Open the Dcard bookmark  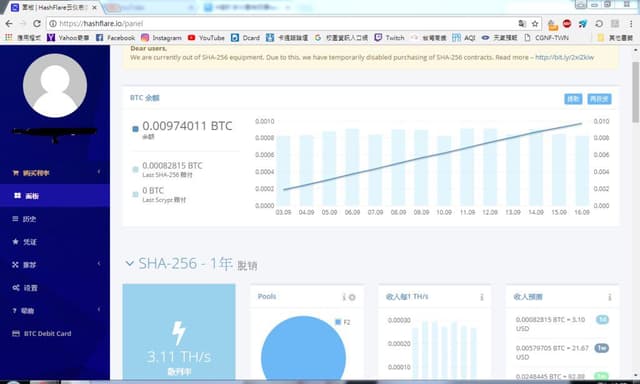coord(245,38)
